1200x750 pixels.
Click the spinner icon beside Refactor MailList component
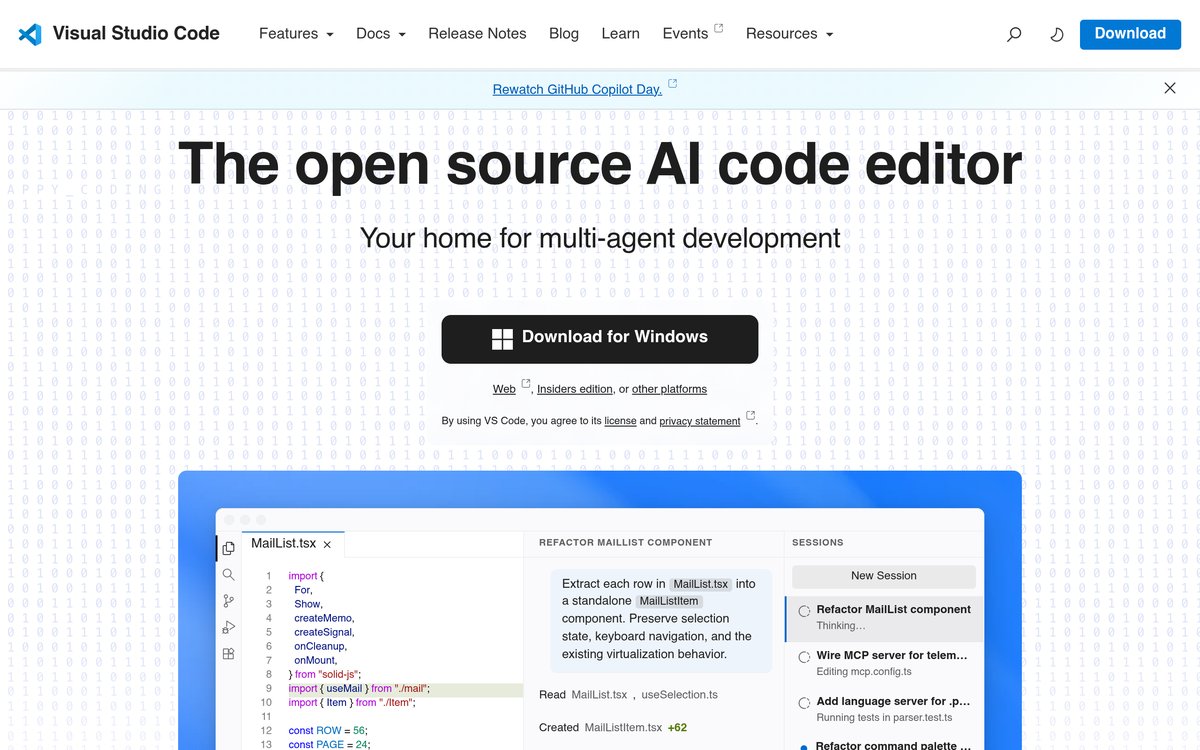coord(804,611)
